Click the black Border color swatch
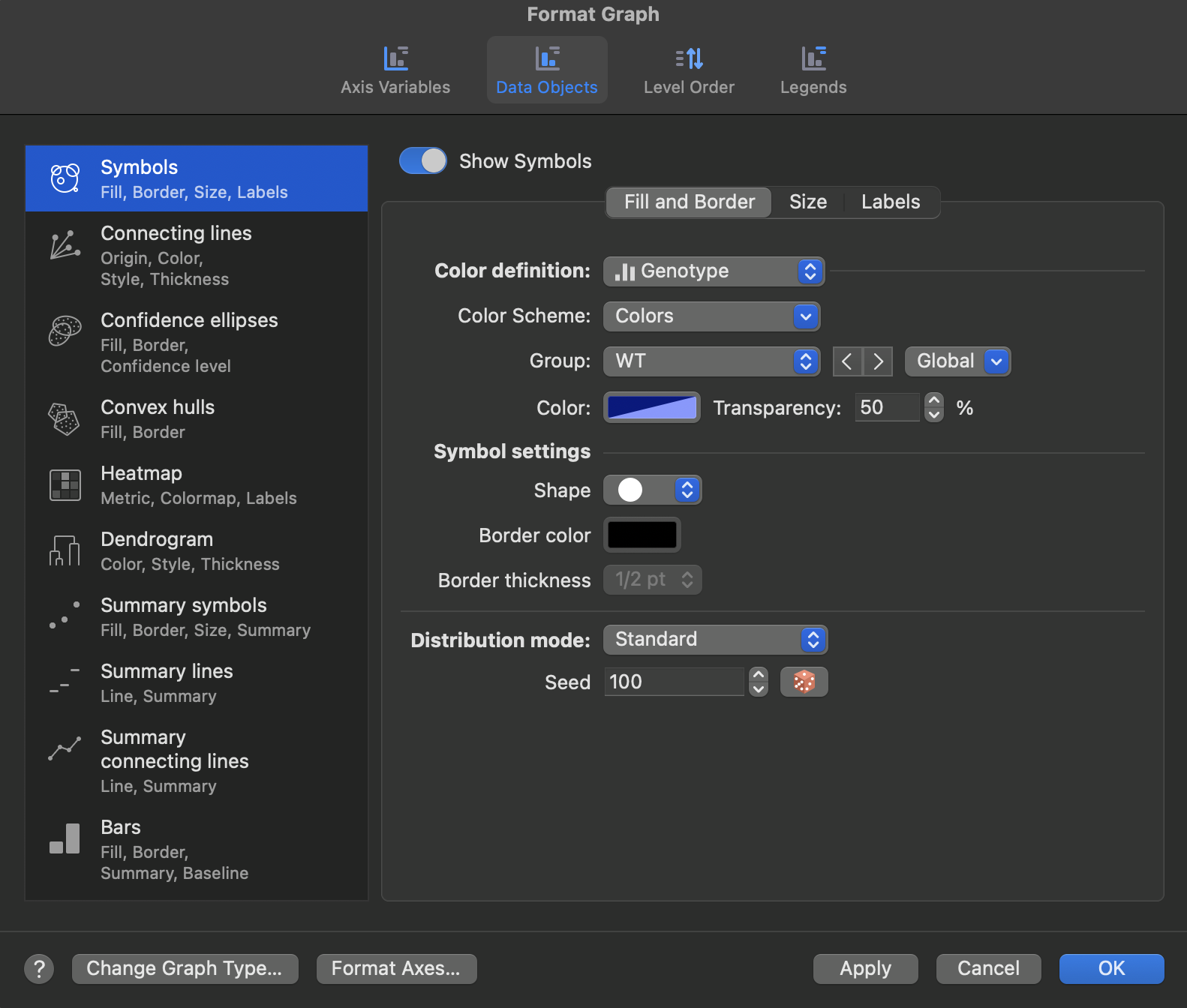1187x1008 pixels. click(x=642, y=535)
